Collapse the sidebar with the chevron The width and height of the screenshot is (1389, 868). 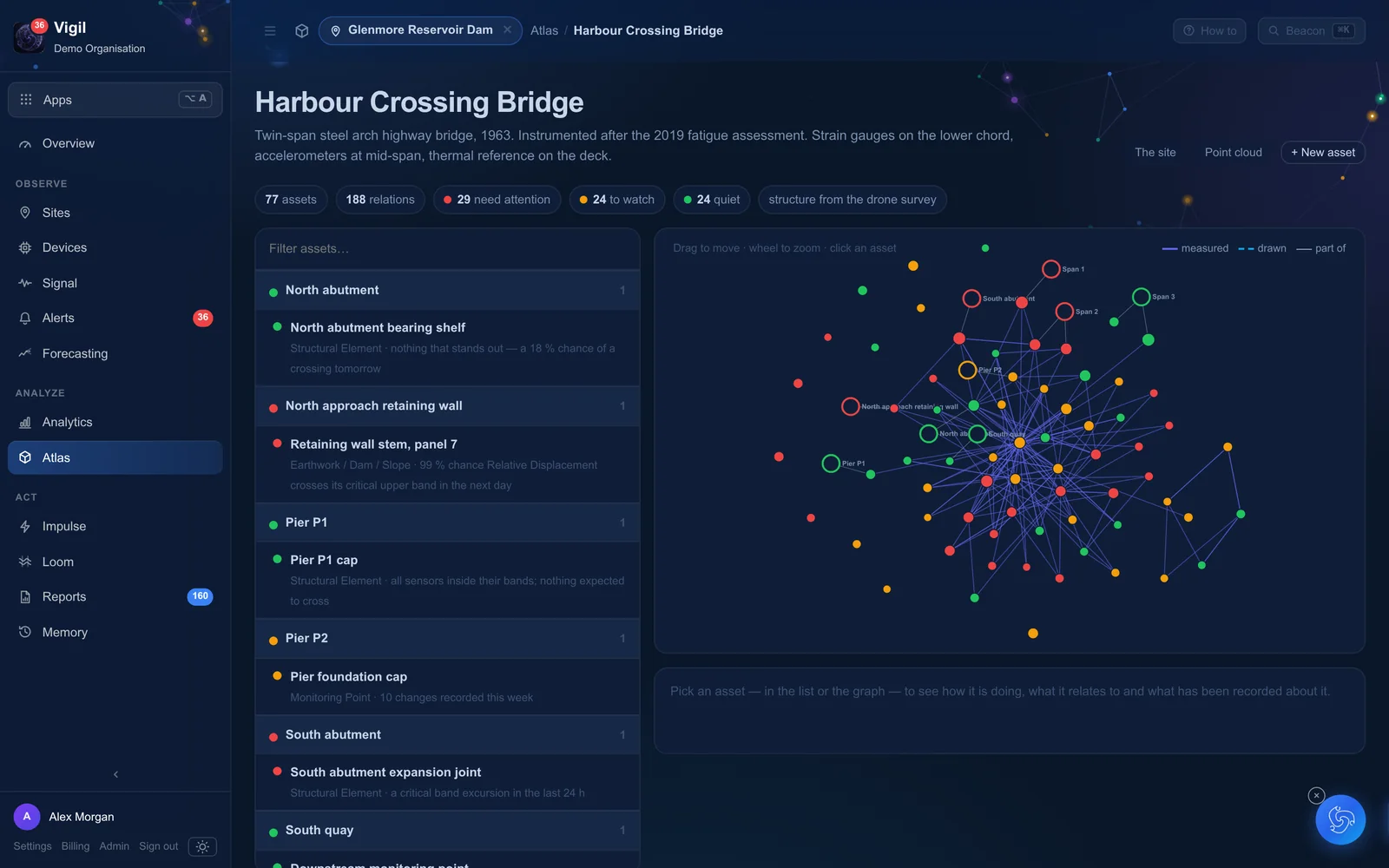(x=115, y=774)
